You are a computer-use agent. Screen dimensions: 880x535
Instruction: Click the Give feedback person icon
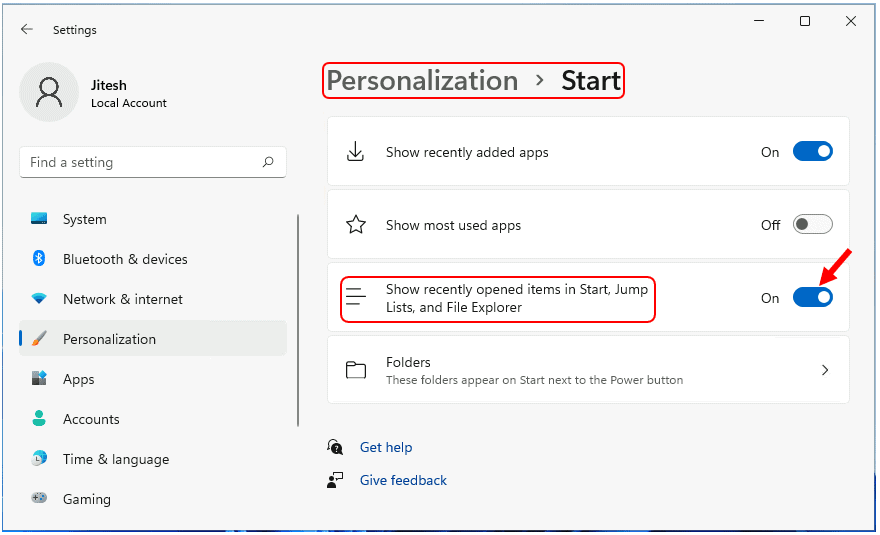pyautogui.click(x=335, y=480)
